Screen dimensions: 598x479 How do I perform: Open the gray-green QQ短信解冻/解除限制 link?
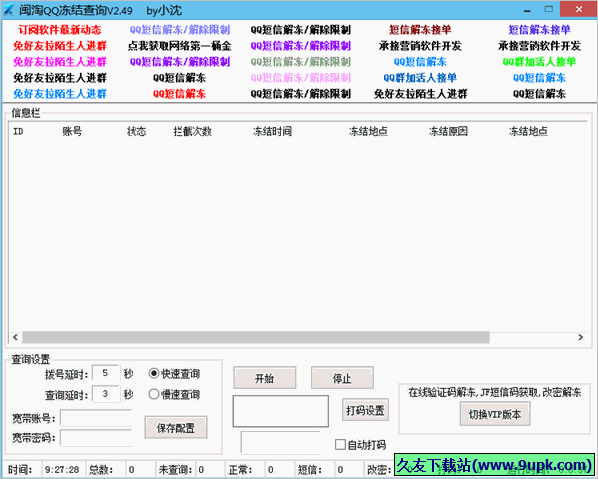coord(301,62)
